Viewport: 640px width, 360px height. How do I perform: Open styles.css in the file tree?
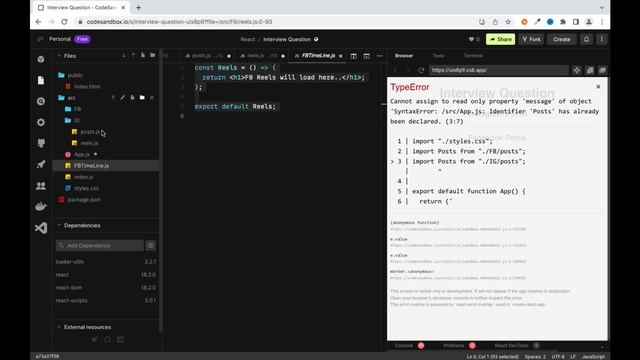tap(87, 188)
